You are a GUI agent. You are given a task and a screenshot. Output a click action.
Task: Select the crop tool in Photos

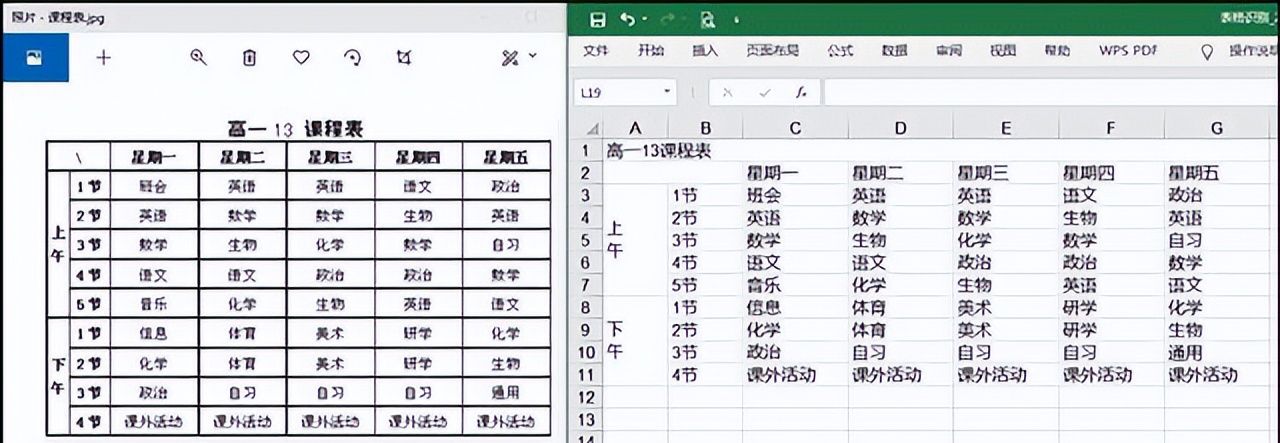coord(403,58)
